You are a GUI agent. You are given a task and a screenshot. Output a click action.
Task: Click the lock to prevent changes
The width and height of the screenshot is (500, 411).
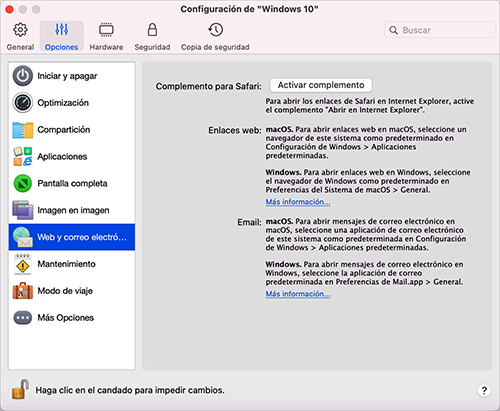coord(20,389)
